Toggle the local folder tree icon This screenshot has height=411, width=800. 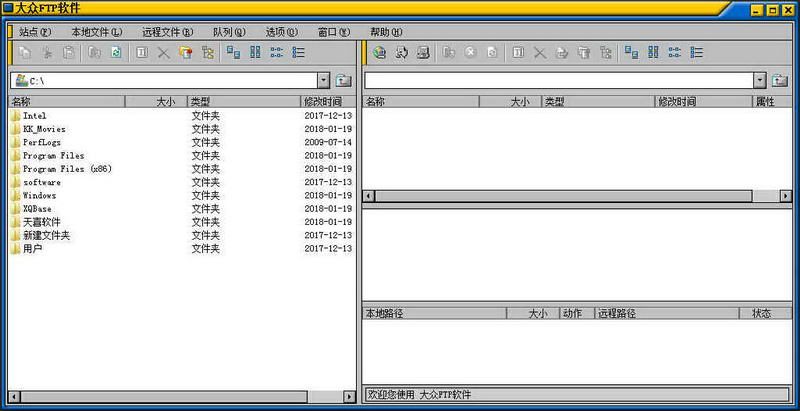[208, 53]
